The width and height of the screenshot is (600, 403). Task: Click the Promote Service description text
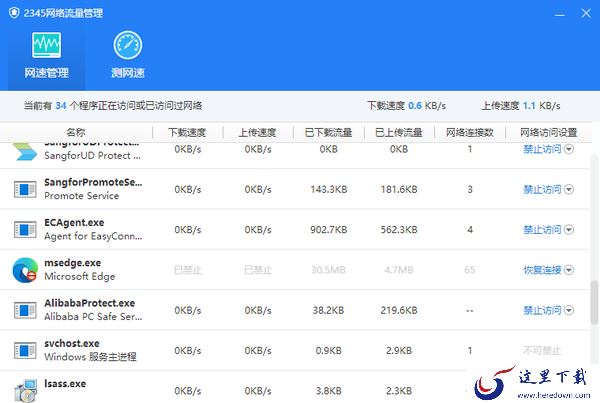point(82,196)
